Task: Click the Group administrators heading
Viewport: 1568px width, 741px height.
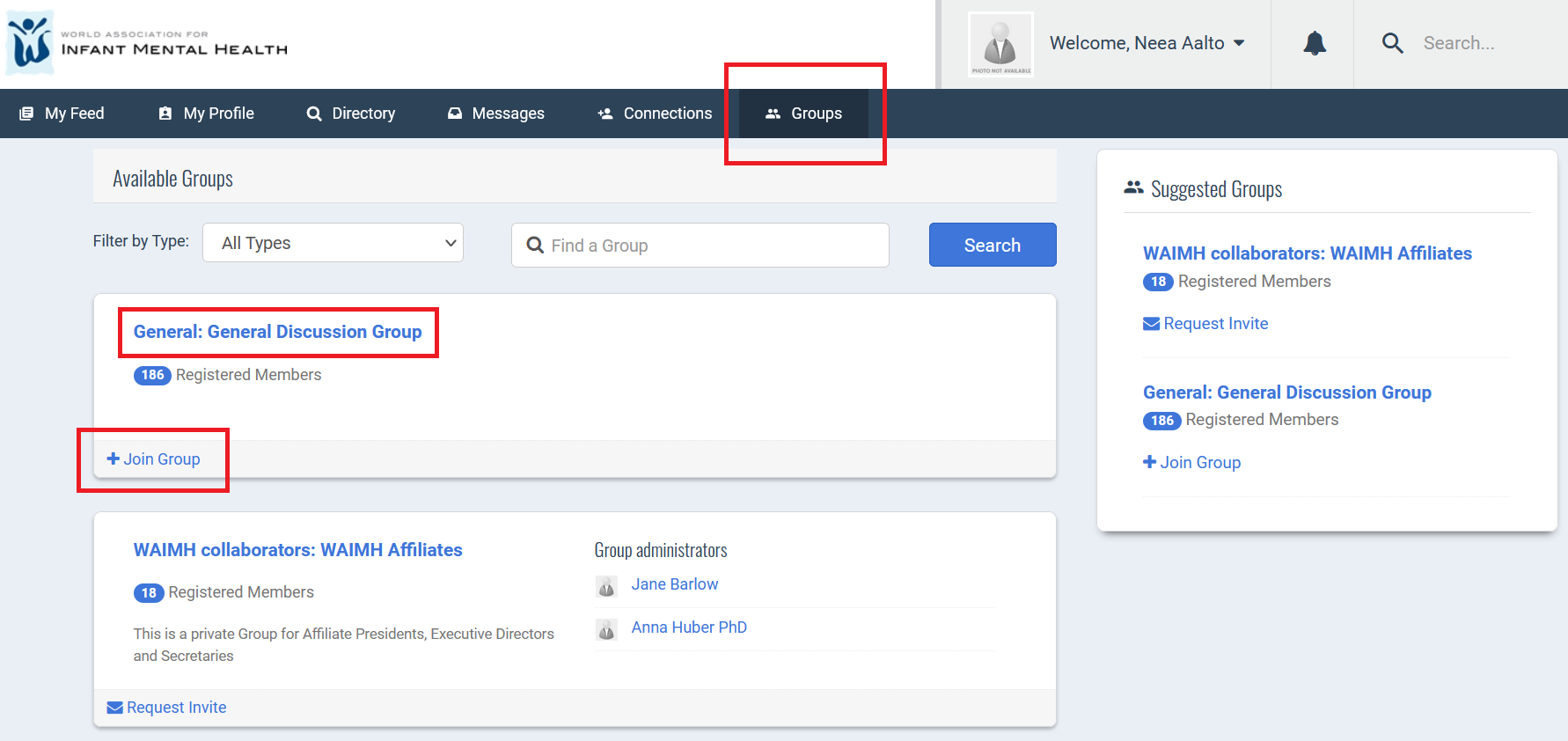Action: (661, 550)
